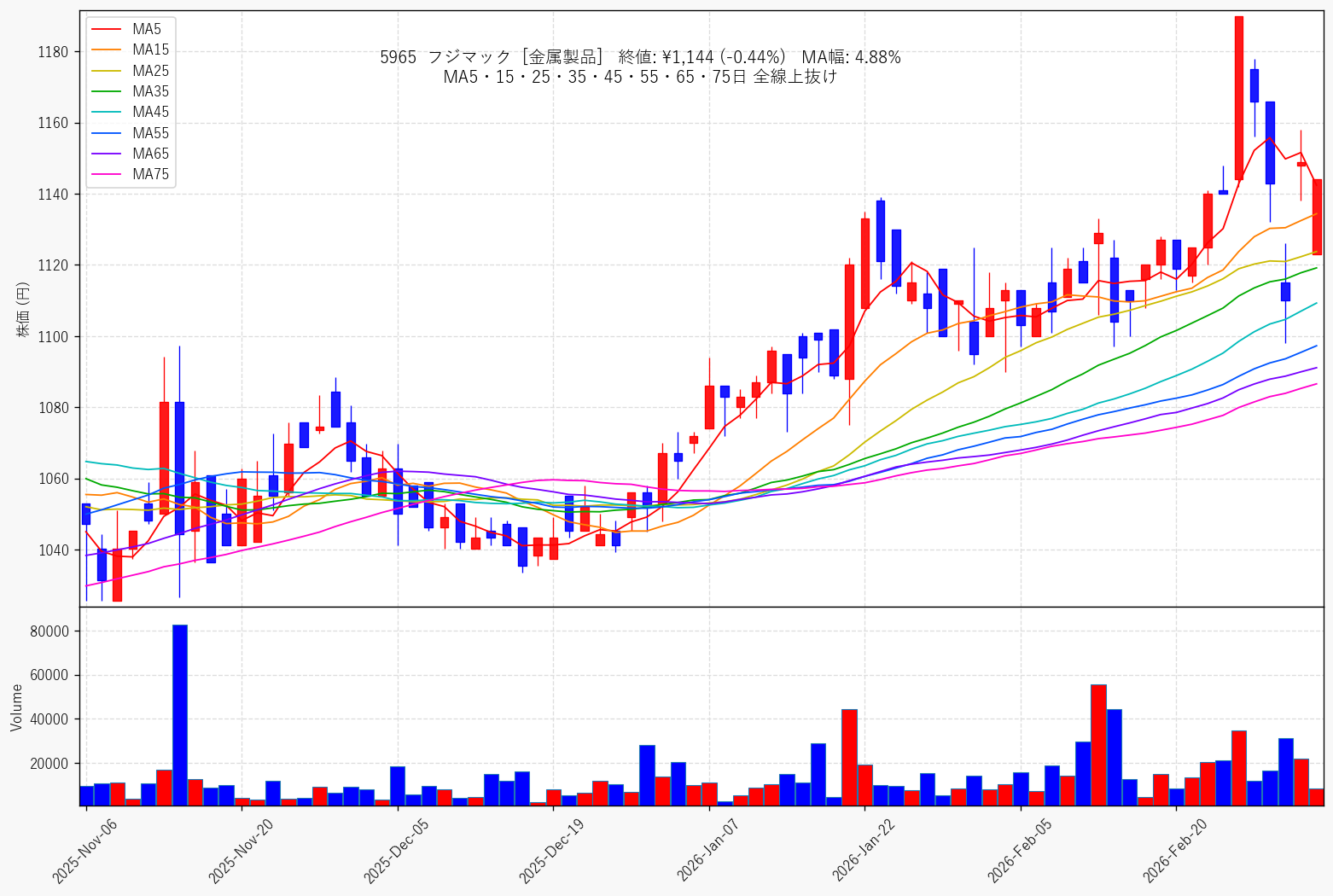Viewport: 1333px width, 896px height.
Task: Click the tallest blue volume bar above 80000
Action: (179, 715)
